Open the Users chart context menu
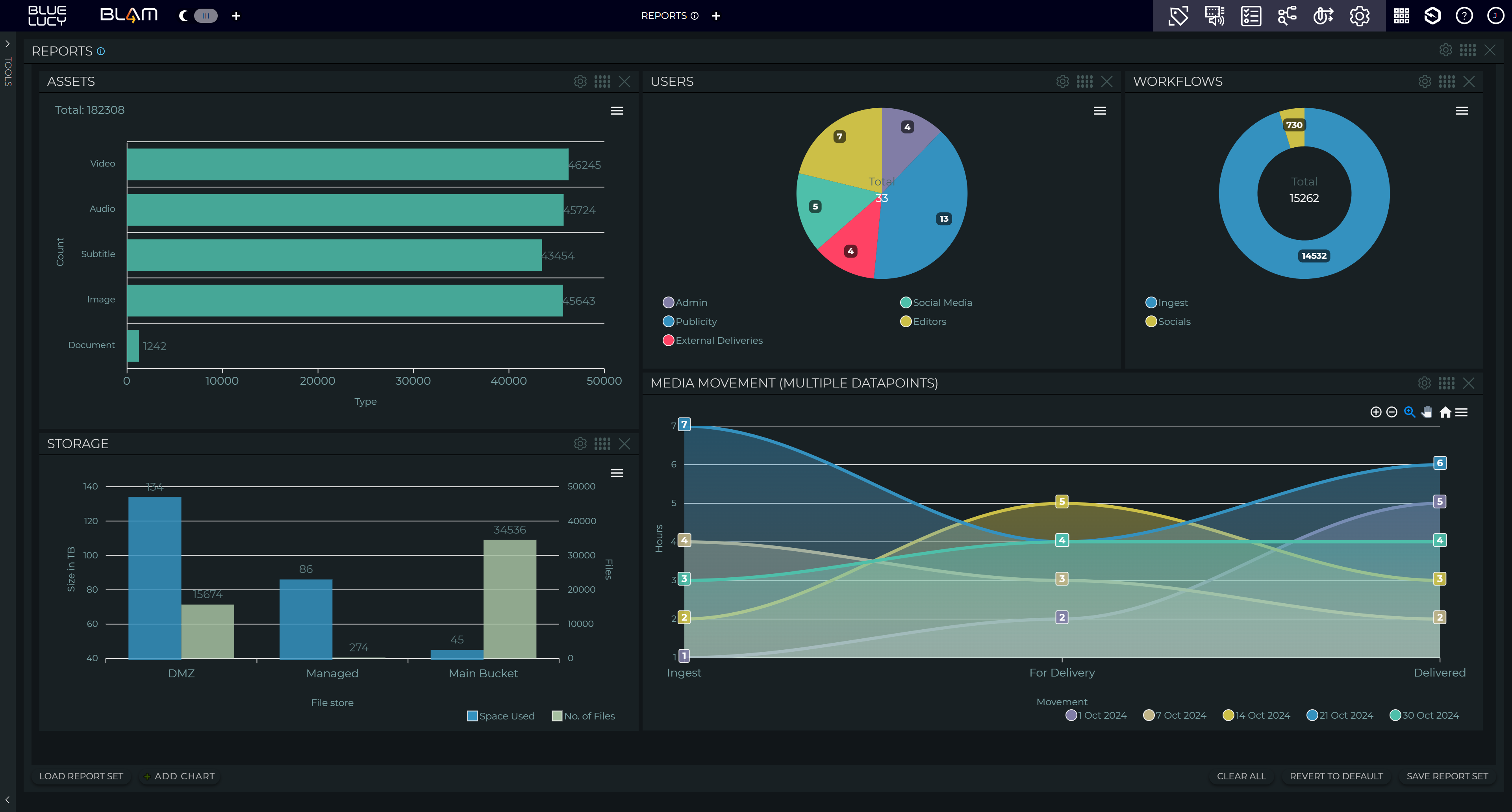The image size is (1512, 812). click(x=1100, y=110)
